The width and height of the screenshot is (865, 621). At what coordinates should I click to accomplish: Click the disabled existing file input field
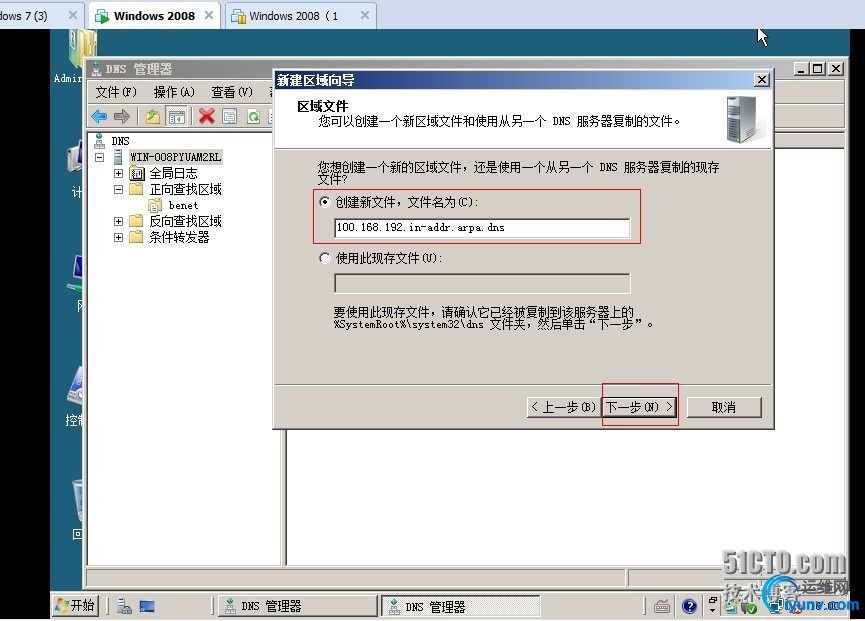[x=482, y=283]
